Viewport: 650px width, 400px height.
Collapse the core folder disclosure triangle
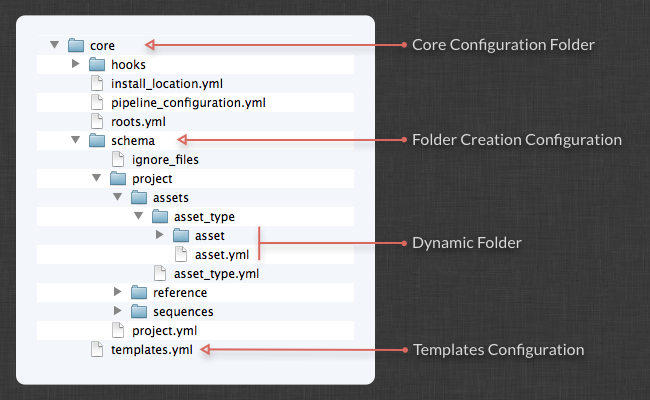click(x=54, y=45)
